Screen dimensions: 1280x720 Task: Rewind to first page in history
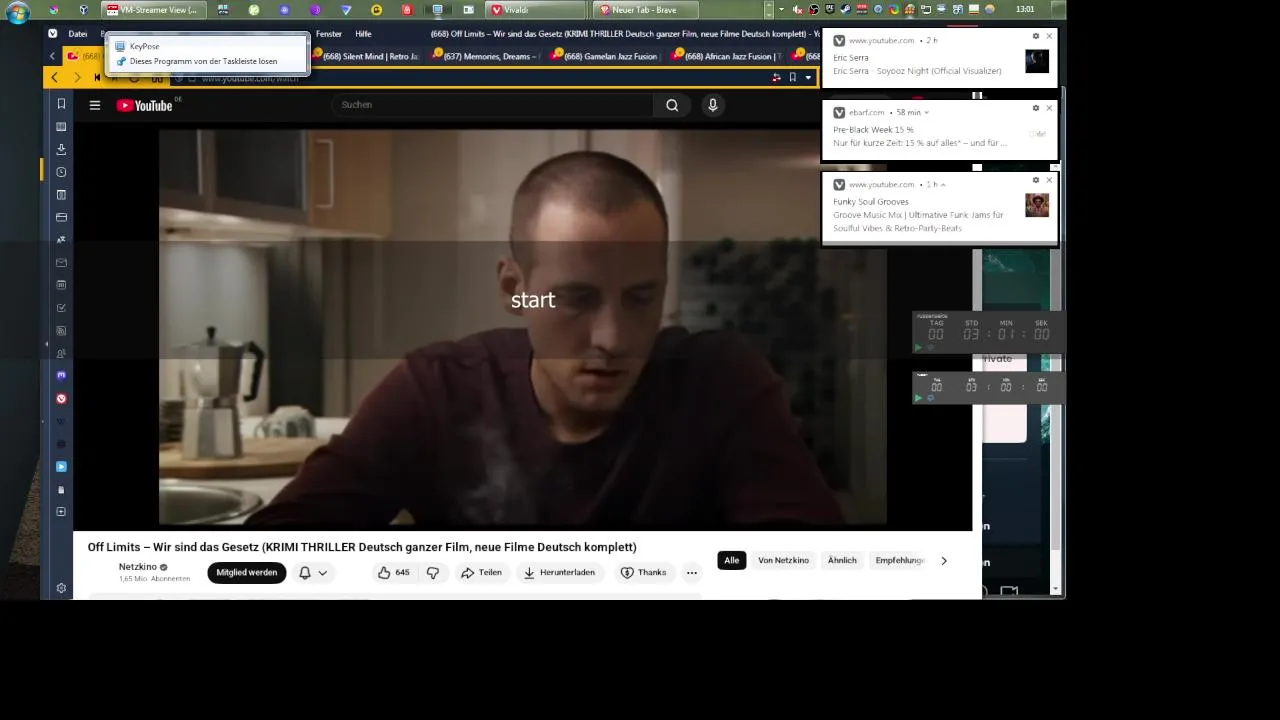97,77
